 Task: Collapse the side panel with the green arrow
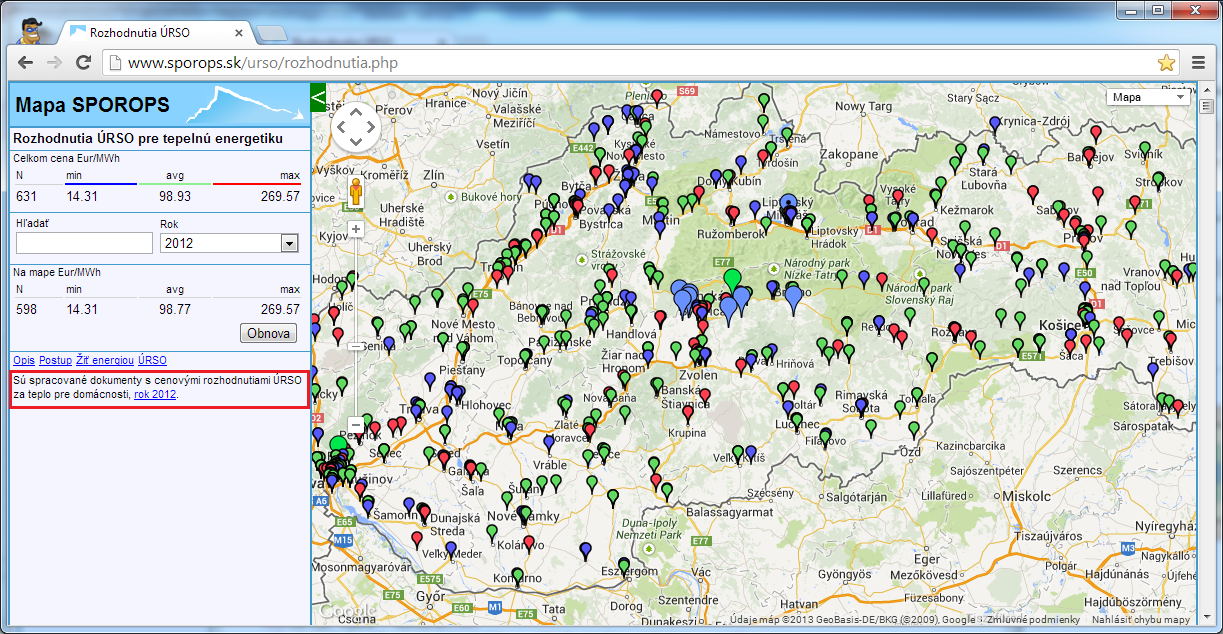coord(319,97)
